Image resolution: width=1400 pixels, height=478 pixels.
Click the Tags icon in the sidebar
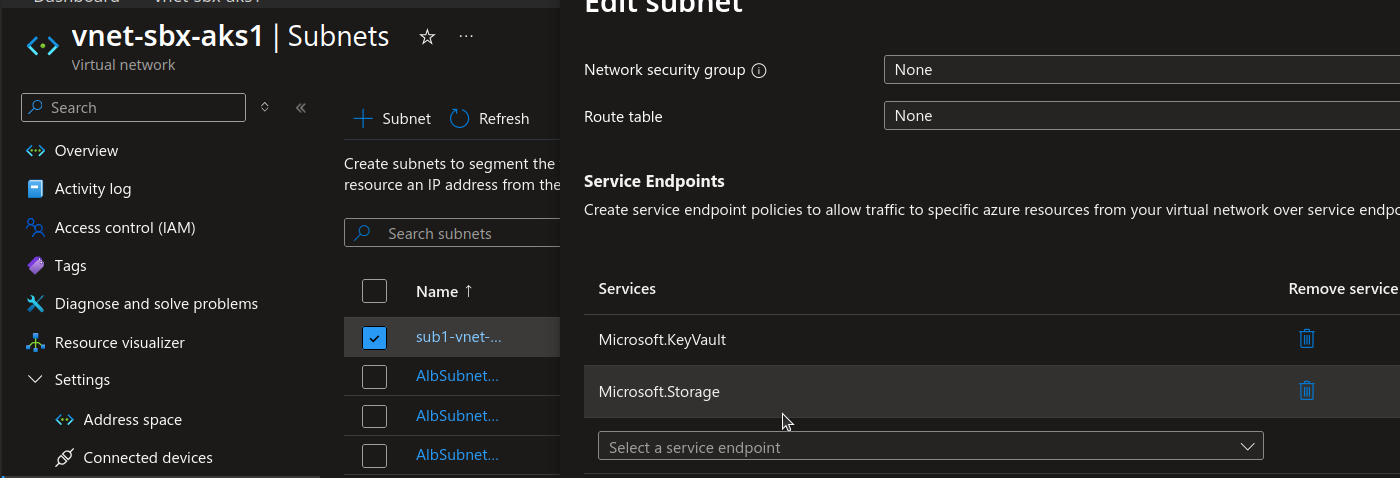click(x=36, y=265)
